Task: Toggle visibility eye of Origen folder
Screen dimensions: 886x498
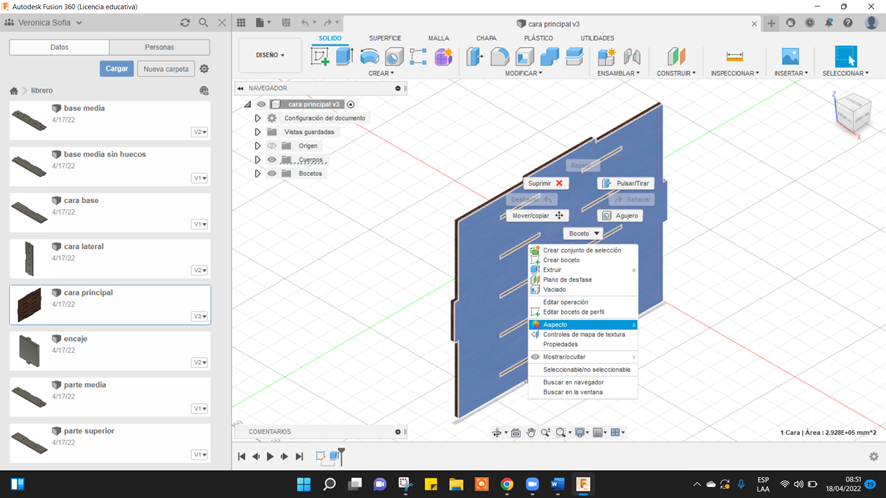Action: click(272, 146)
